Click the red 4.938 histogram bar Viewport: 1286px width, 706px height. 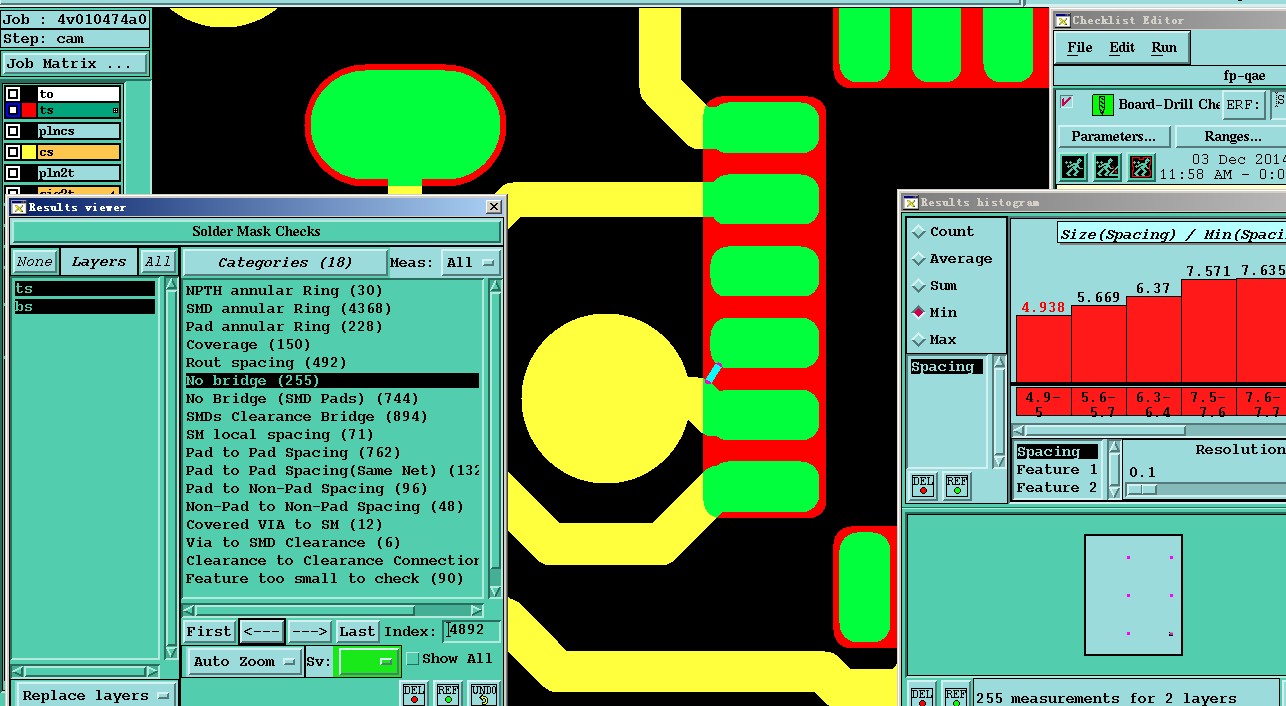[x=1043, y=348]
